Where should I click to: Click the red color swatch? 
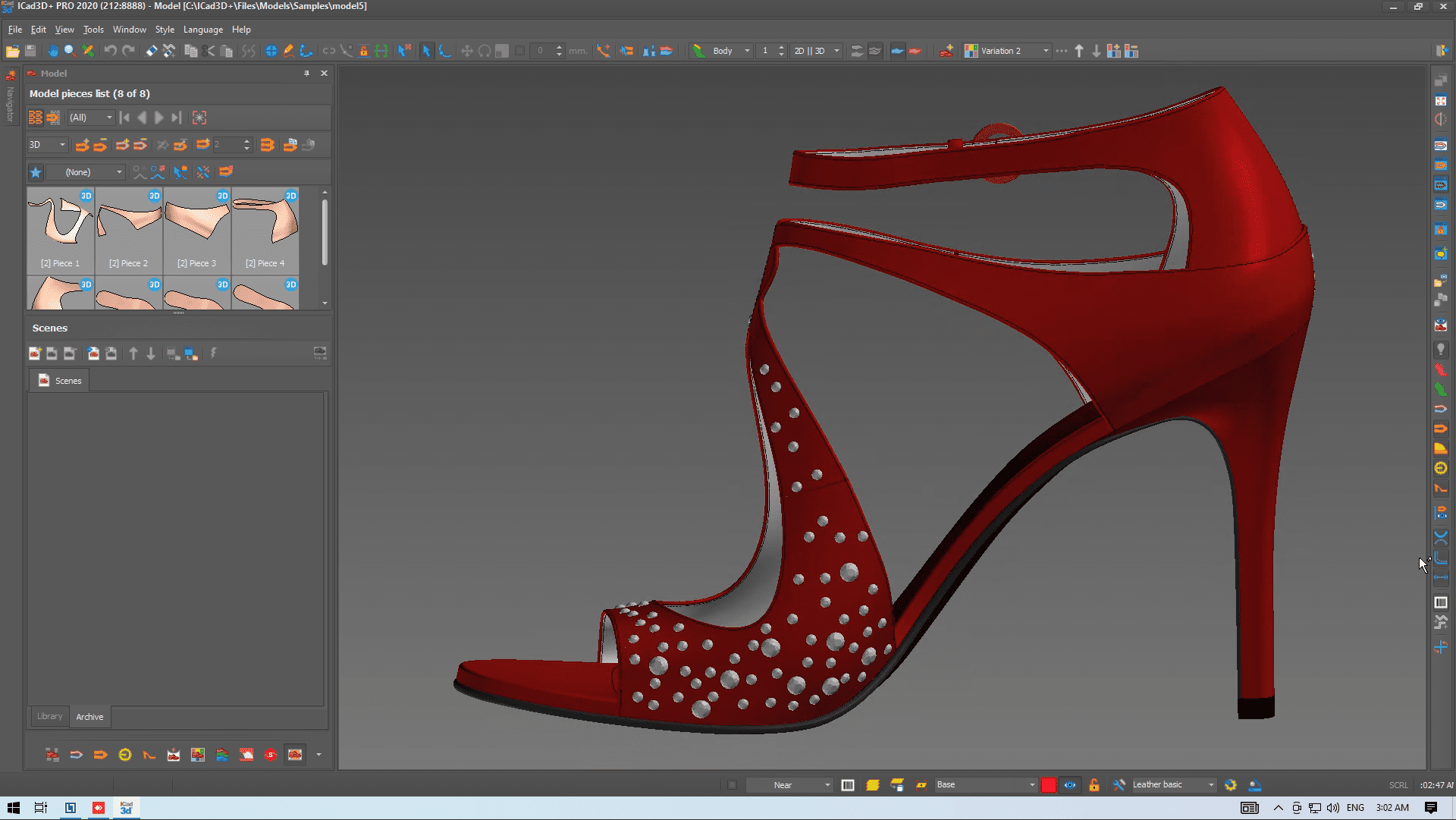pyautogui.click(x=1048, y=785)
